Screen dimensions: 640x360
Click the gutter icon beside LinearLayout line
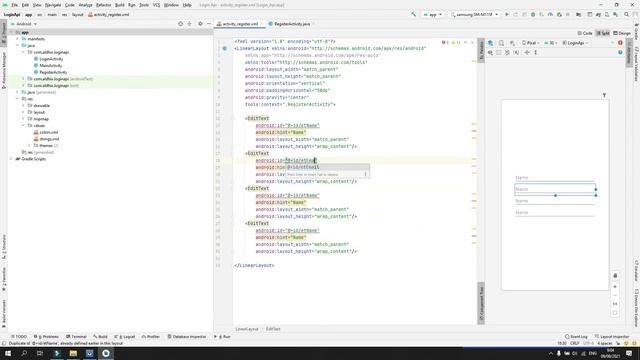[x=225, y=48]
